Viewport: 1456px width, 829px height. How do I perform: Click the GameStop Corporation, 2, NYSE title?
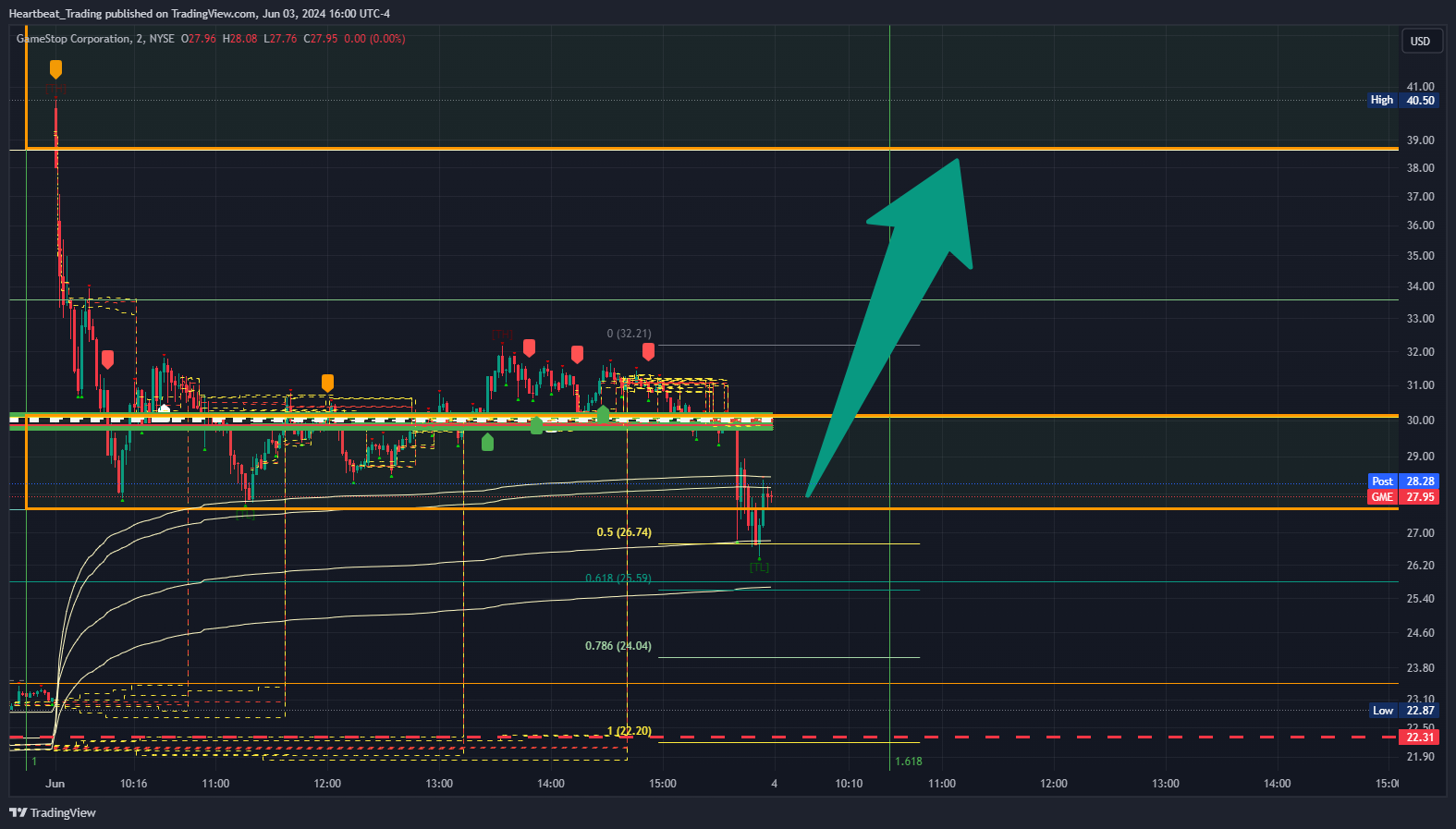coord(95,39)
